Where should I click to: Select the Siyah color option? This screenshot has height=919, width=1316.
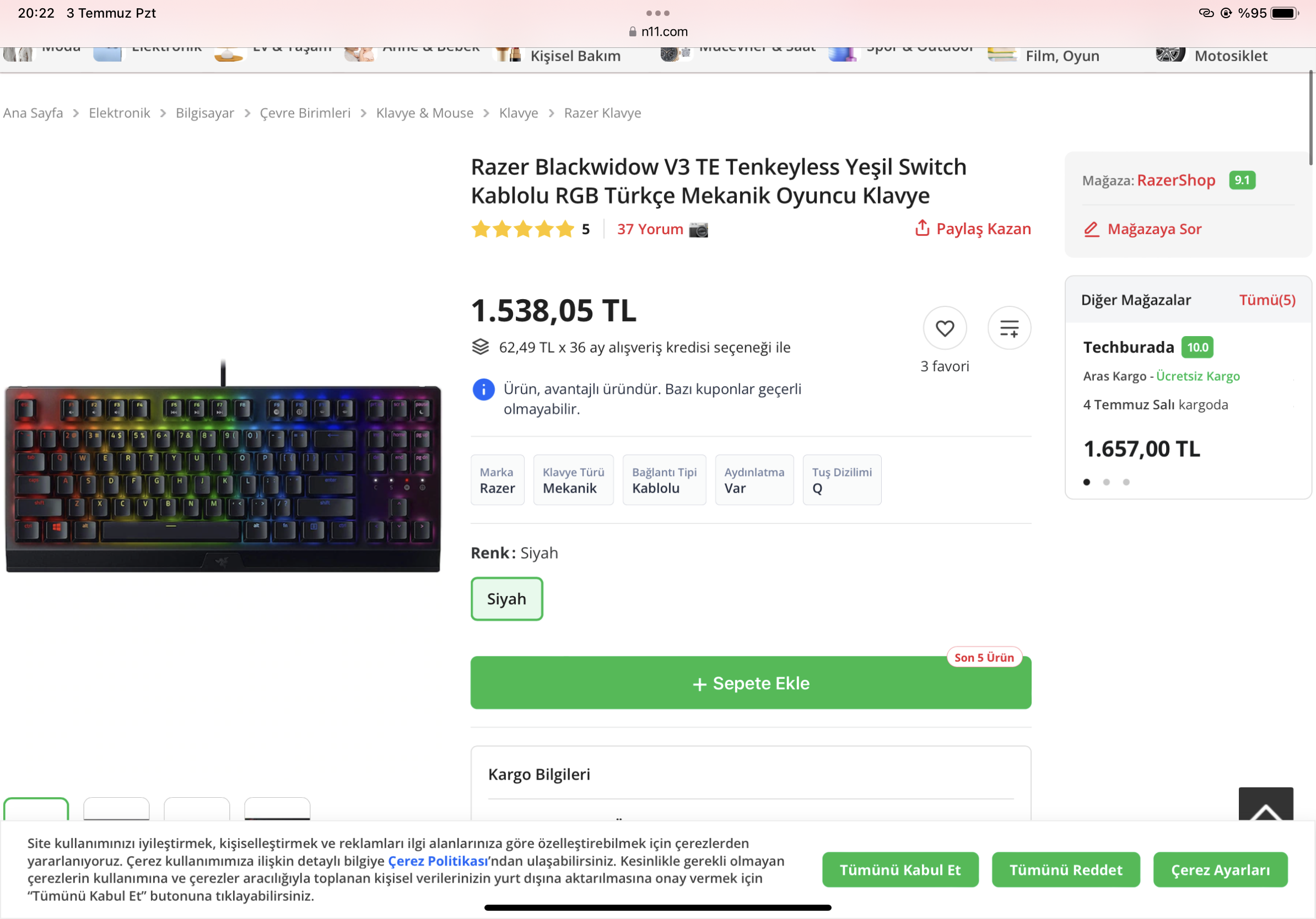(506, 599)
